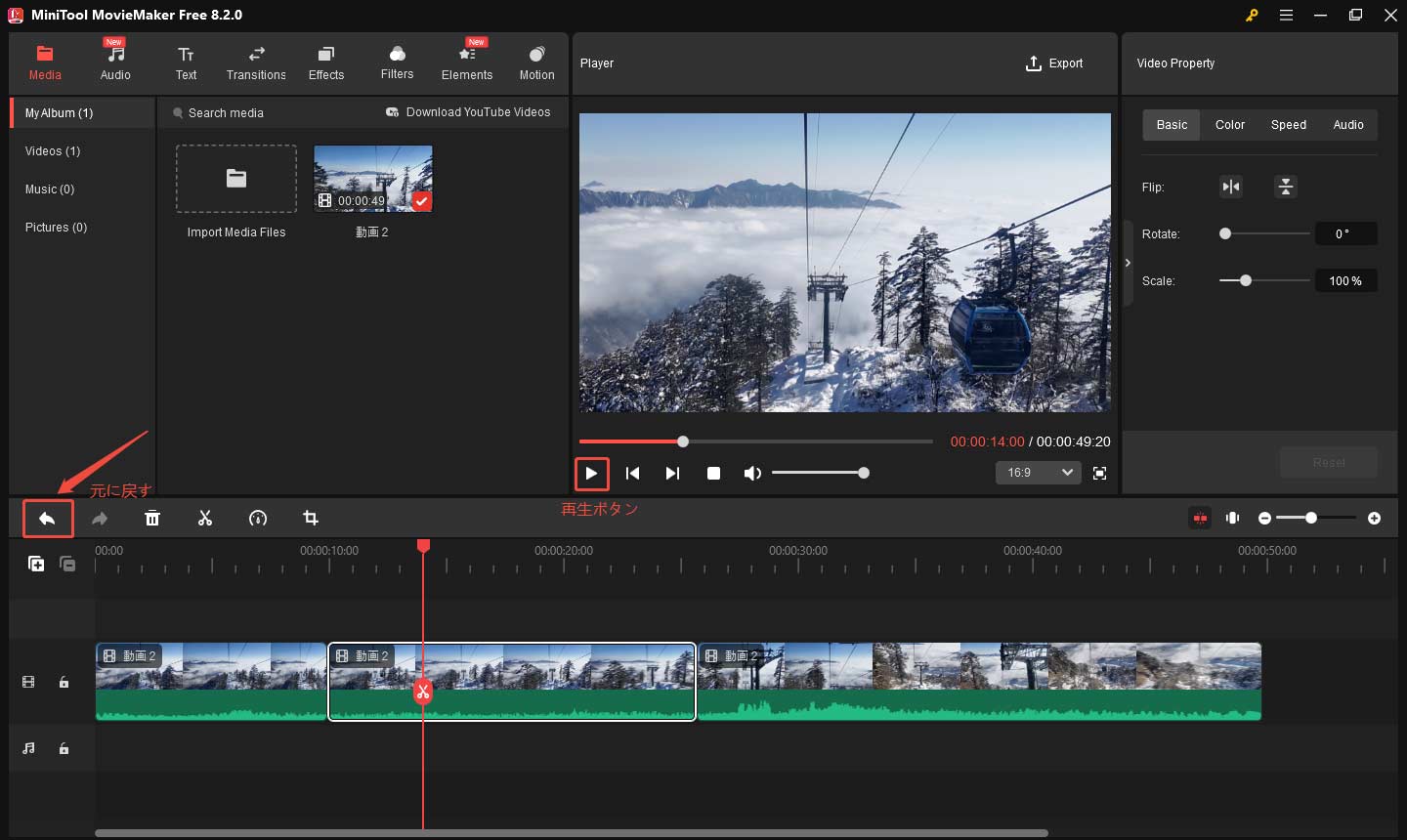Stop playback with the stop button
Viewport: 1407px width, 840px height.
point(713,474)
